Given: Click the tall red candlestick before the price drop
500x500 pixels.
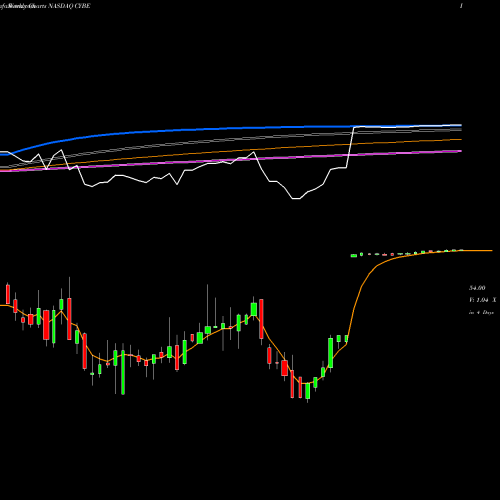Looking at the screenshot, I should point(261,319).
